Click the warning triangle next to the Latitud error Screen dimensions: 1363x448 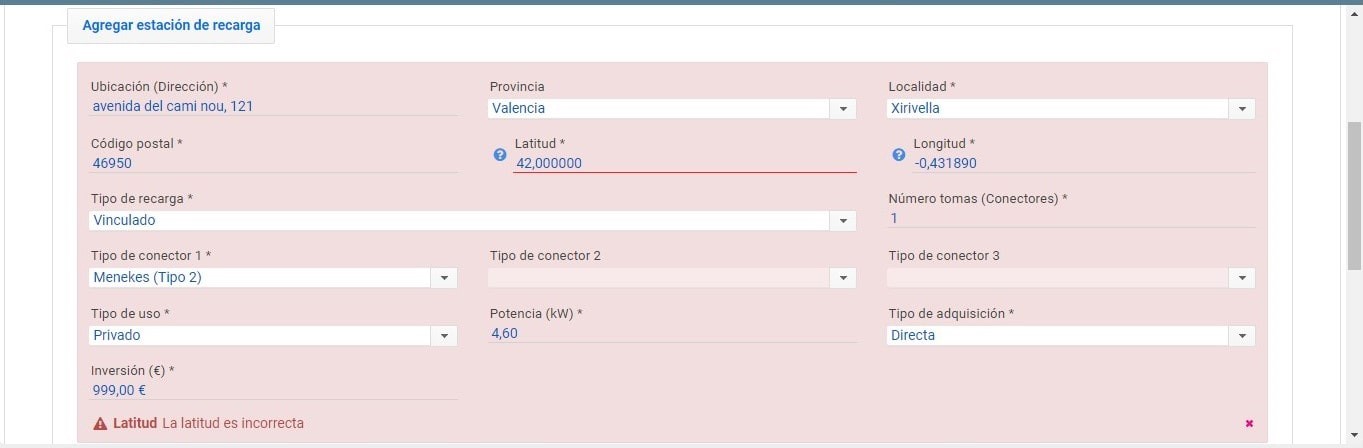(100, 424)
